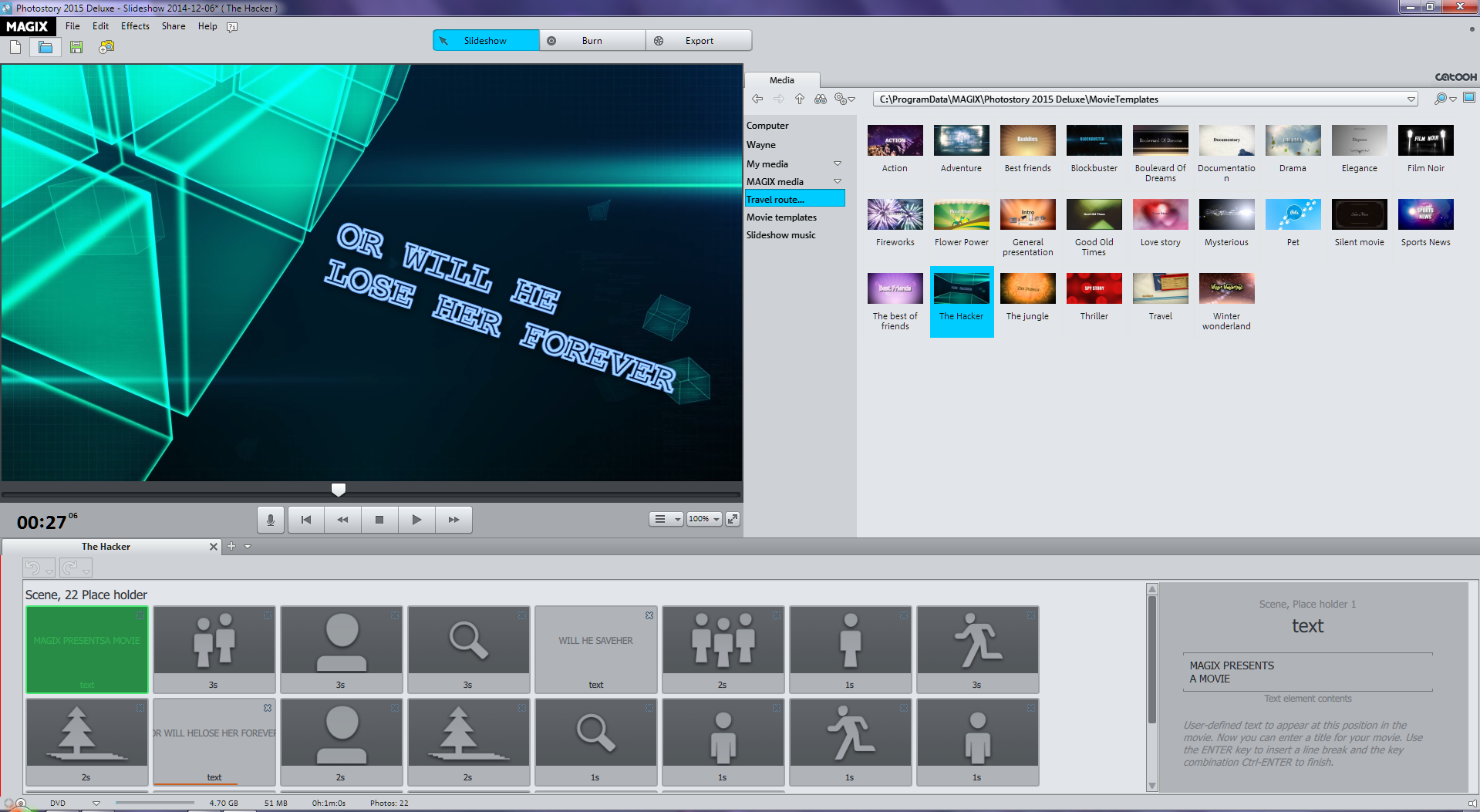The image size is (1480, 812).
Task: Start audio recording with the microphone button
Action: 271,520
